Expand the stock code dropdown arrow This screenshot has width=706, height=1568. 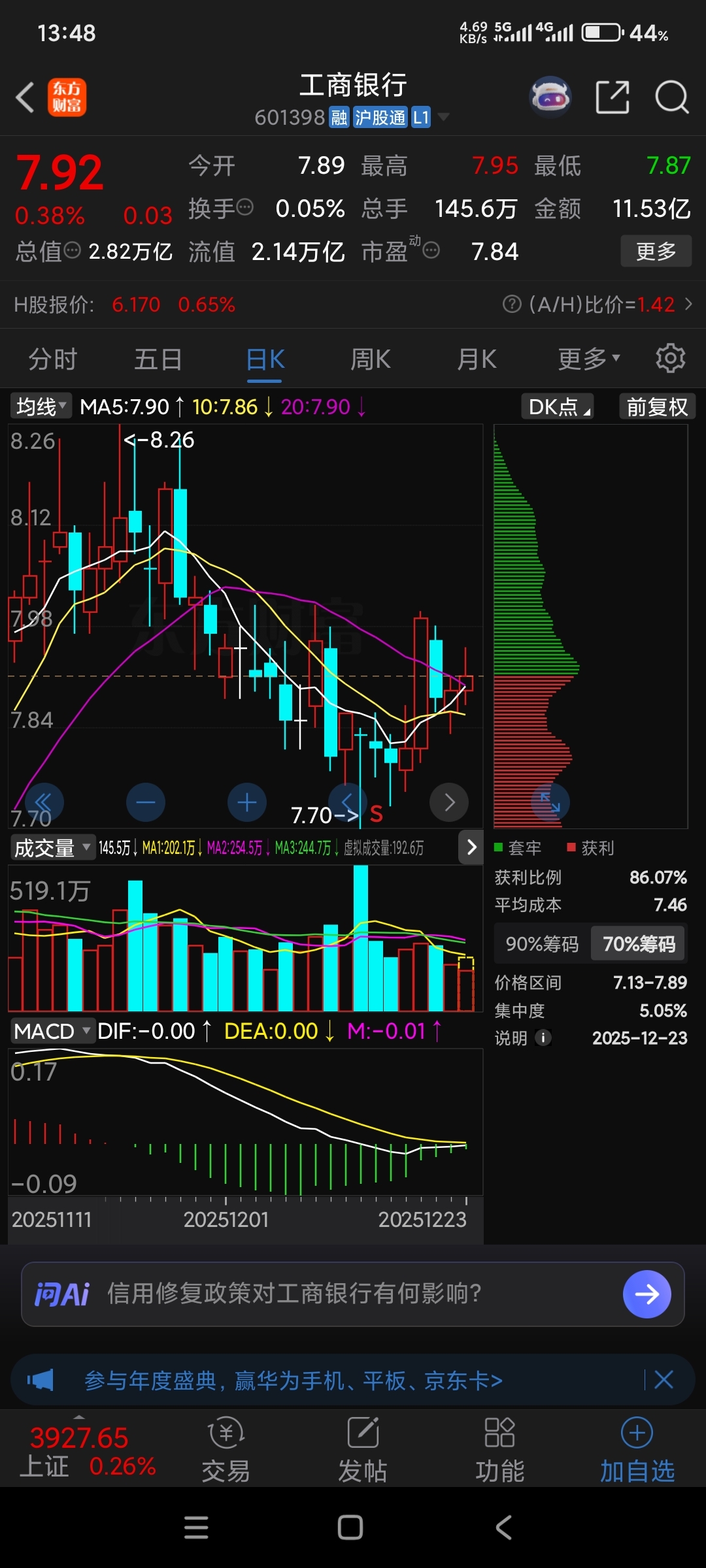pos(444,117)
